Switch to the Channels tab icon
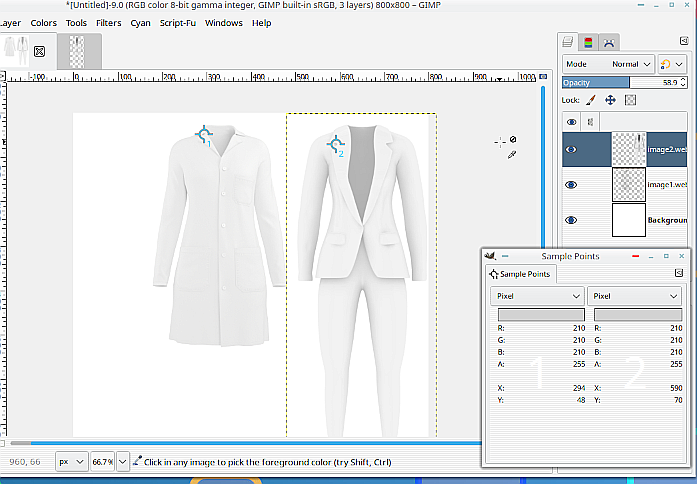 click(x=587, y=42)
